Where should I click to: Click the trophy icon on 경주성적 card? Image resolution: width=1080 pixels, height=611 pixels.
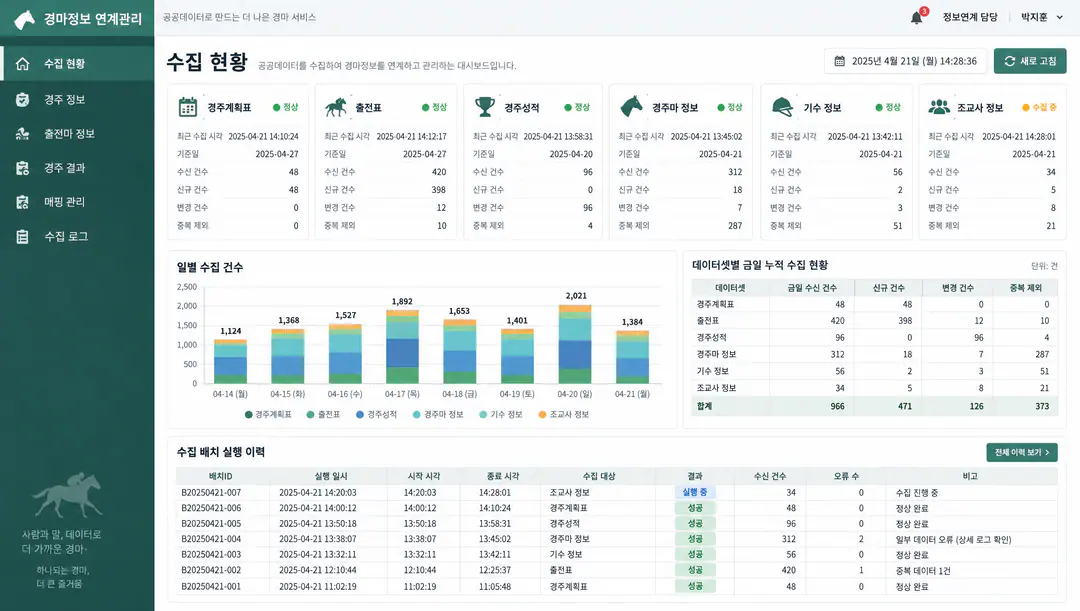(x=485, y=107)
